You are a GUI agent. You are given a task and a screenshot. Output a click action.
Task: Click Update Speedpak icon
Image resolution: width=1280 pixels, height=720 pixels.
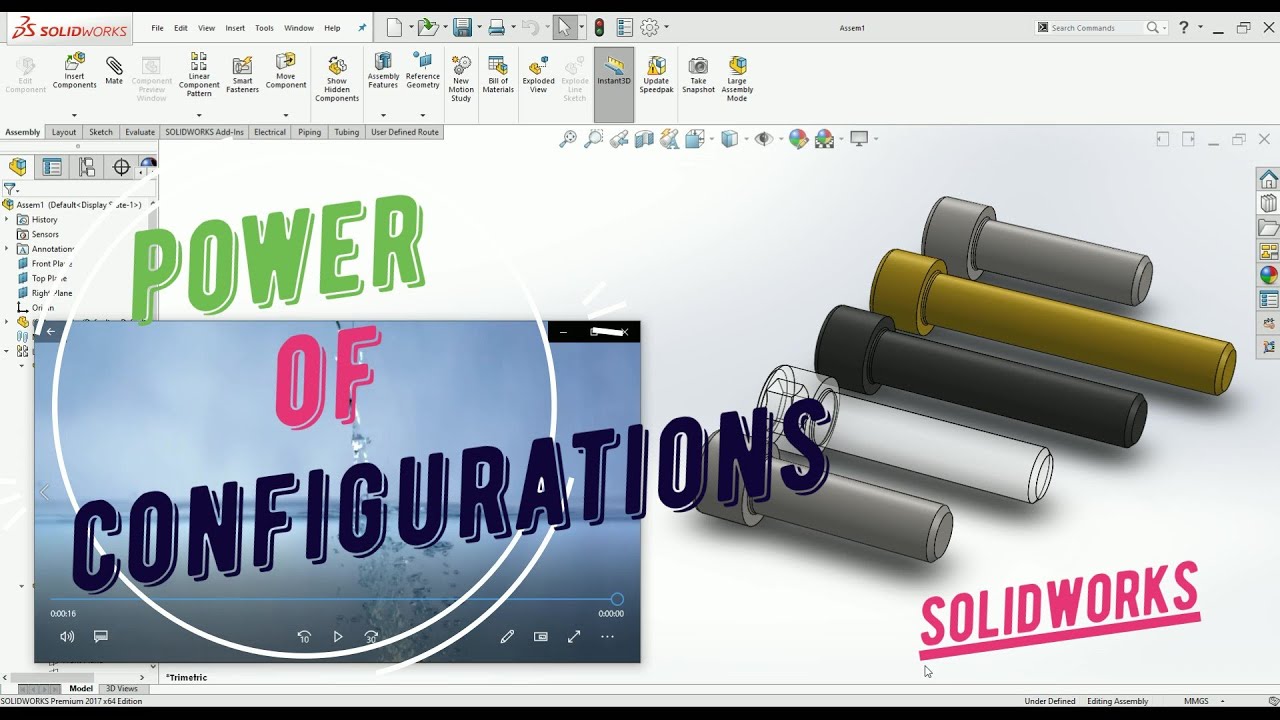click(x=656, y=74)
